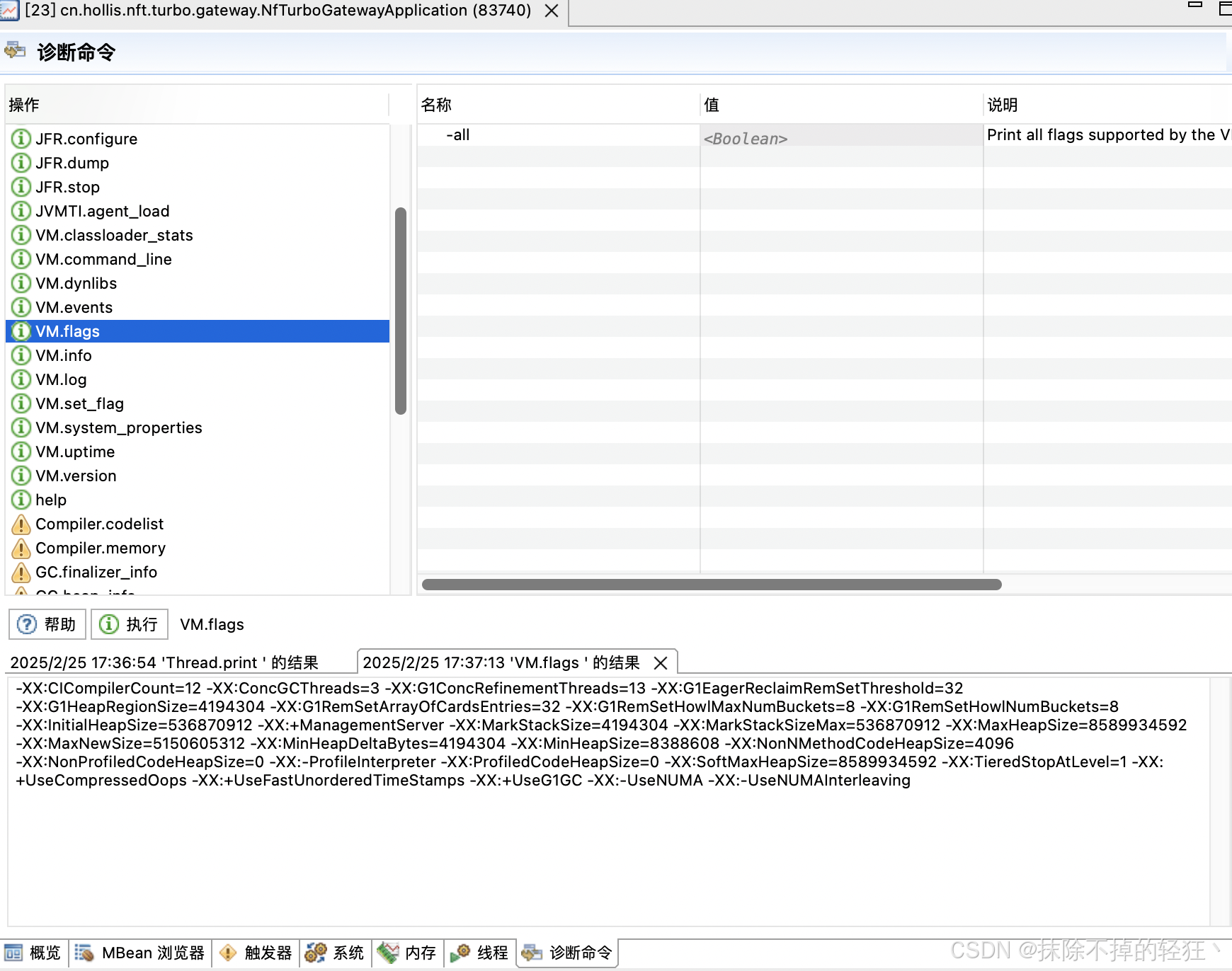
Task: Click the info icon beside VM.version
Action: [x=21, y=476]
